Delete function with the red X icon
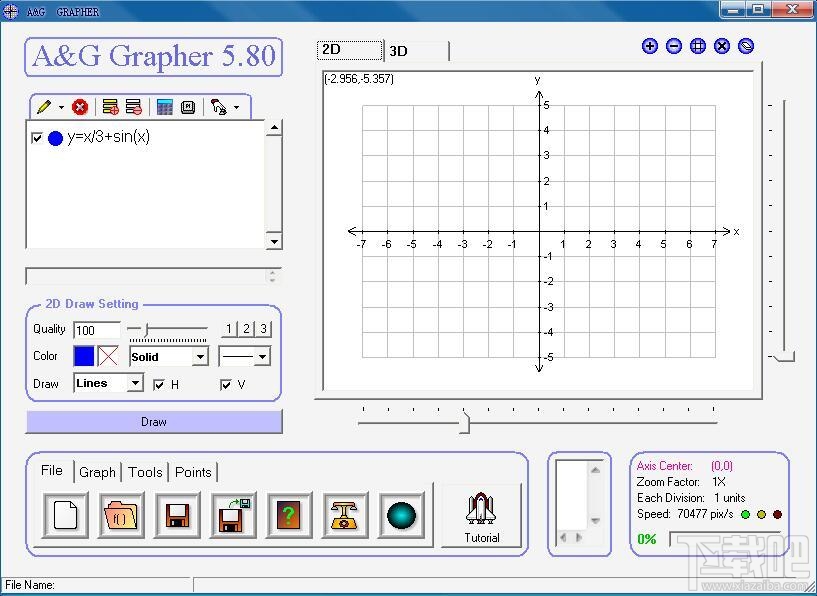This screenshot has width=817, height=596. tap(80, 107)
